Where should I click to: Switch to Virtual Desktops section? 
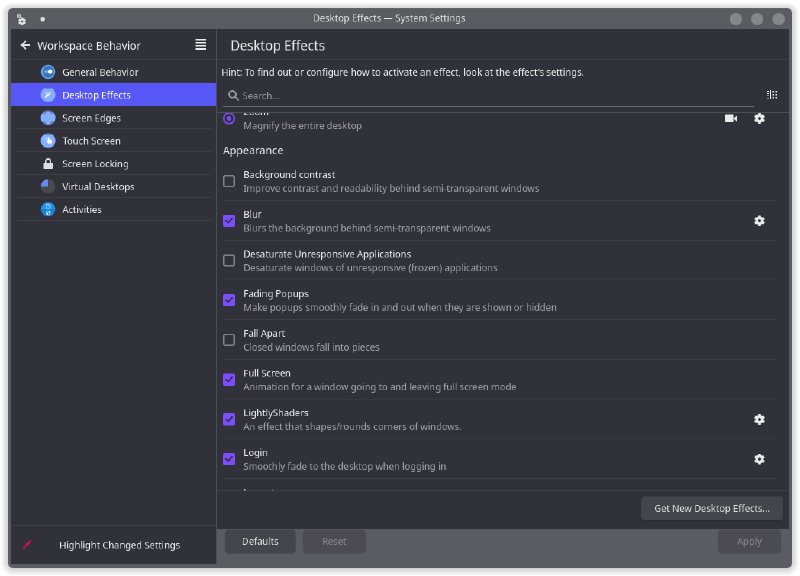98,187
